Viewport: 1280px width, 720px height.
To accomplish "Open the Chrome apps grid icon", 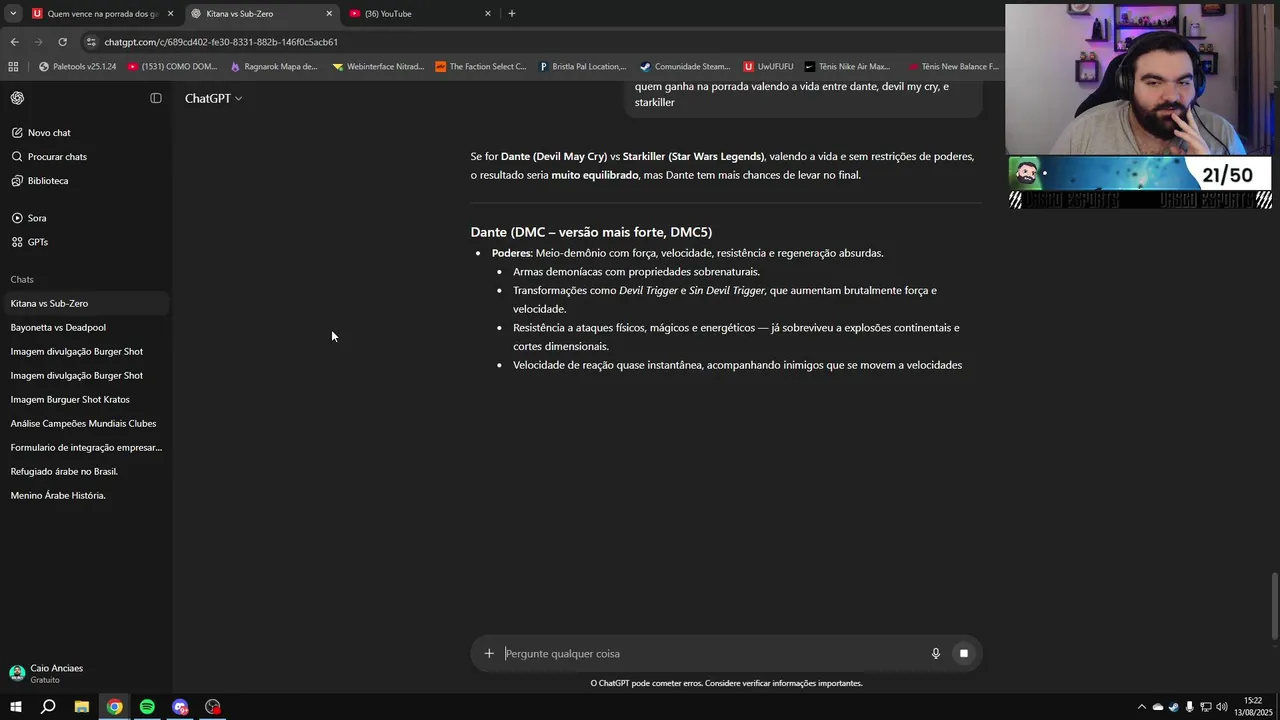I will (x=13, y=67).
